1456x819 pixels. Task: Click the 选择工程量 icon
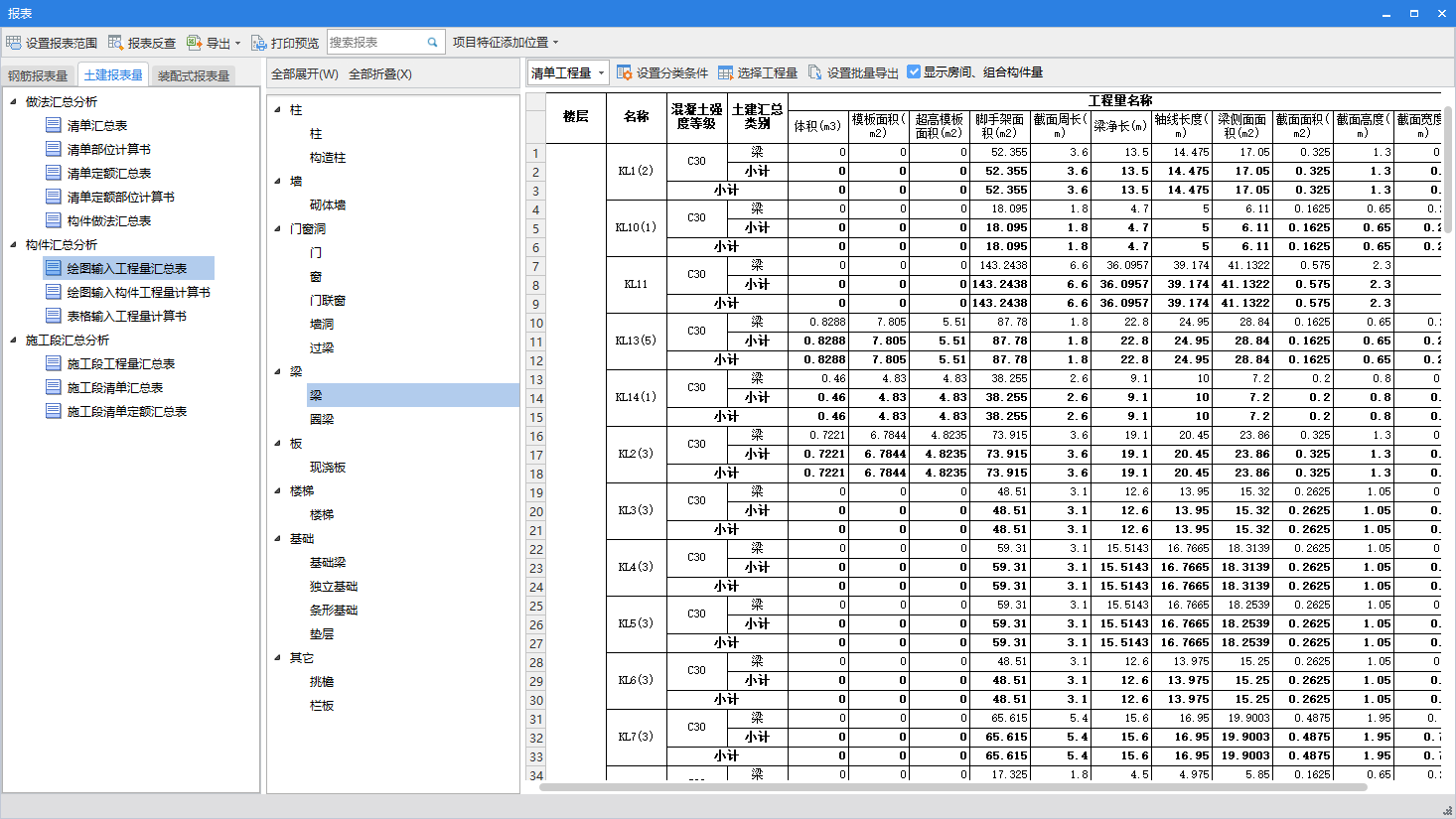[x=726, y=72]
